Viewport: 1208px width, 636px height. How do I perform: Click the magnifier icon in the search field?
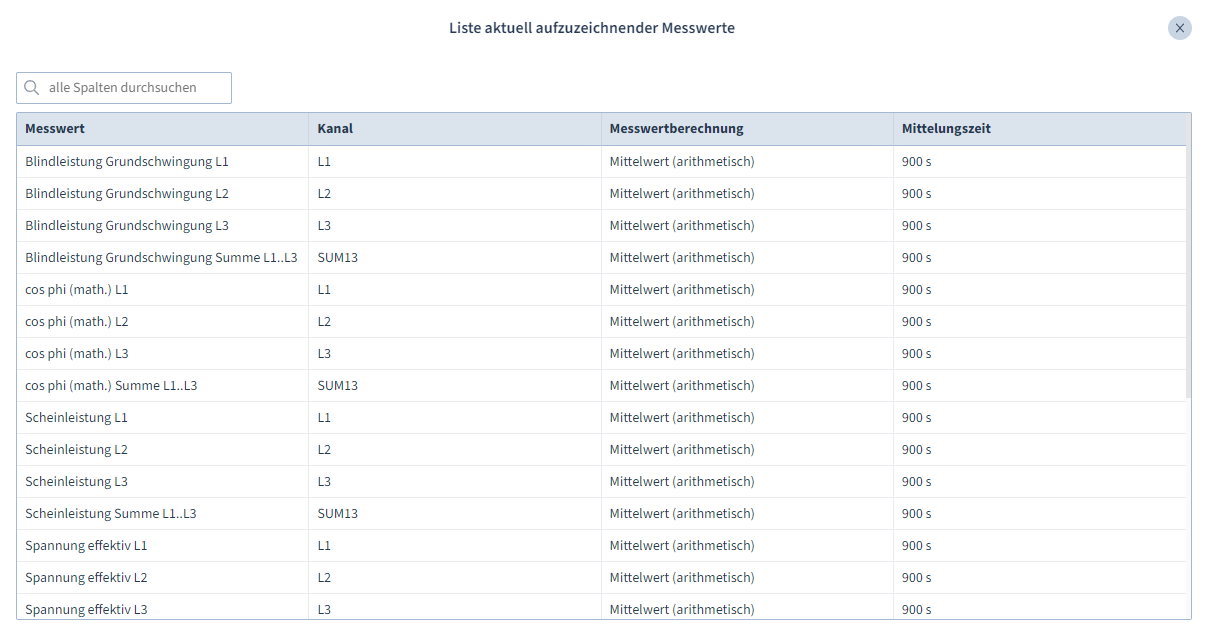click(31, 88)
